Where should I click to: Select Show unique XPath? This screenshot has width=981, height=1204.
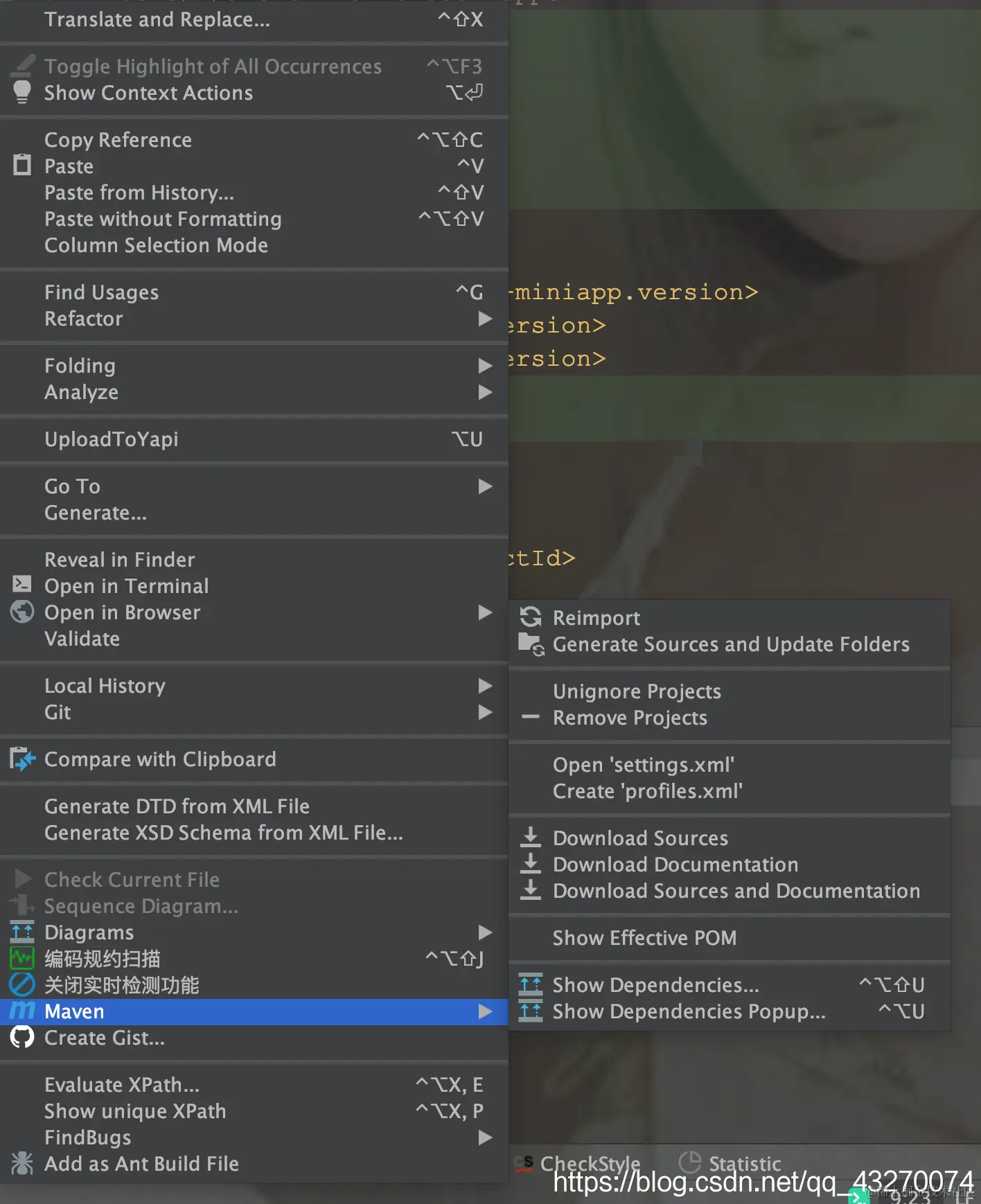[x=254, y=1111]
